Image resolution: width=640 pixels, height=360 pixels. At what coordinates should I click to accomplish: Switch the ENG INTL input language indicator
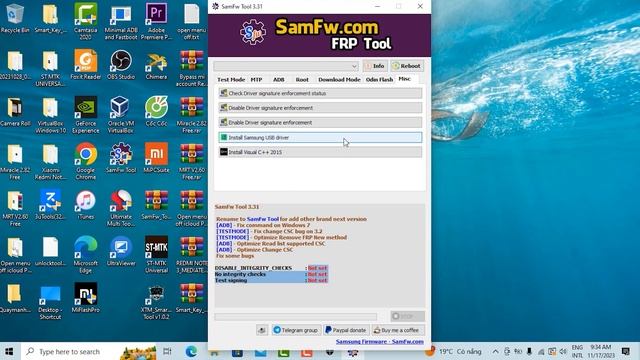coord(577,351)
